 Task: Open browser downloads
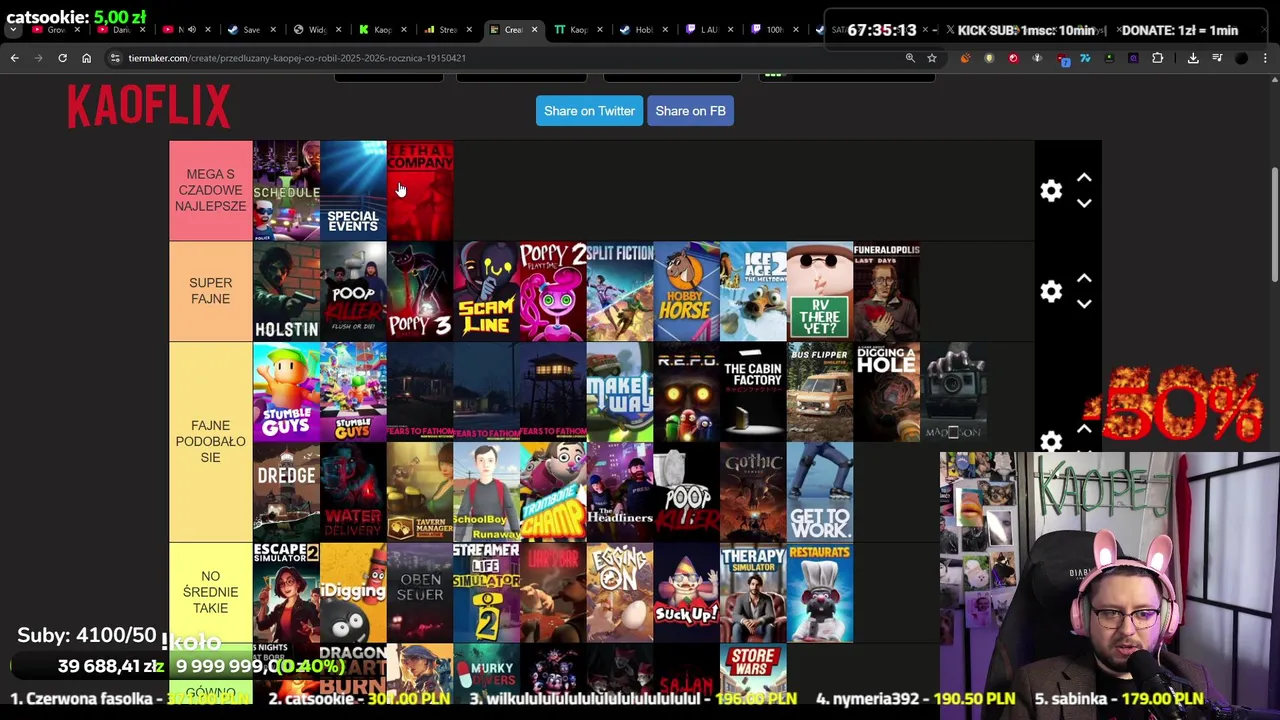pyautogui.click(x=1193, y=58)
